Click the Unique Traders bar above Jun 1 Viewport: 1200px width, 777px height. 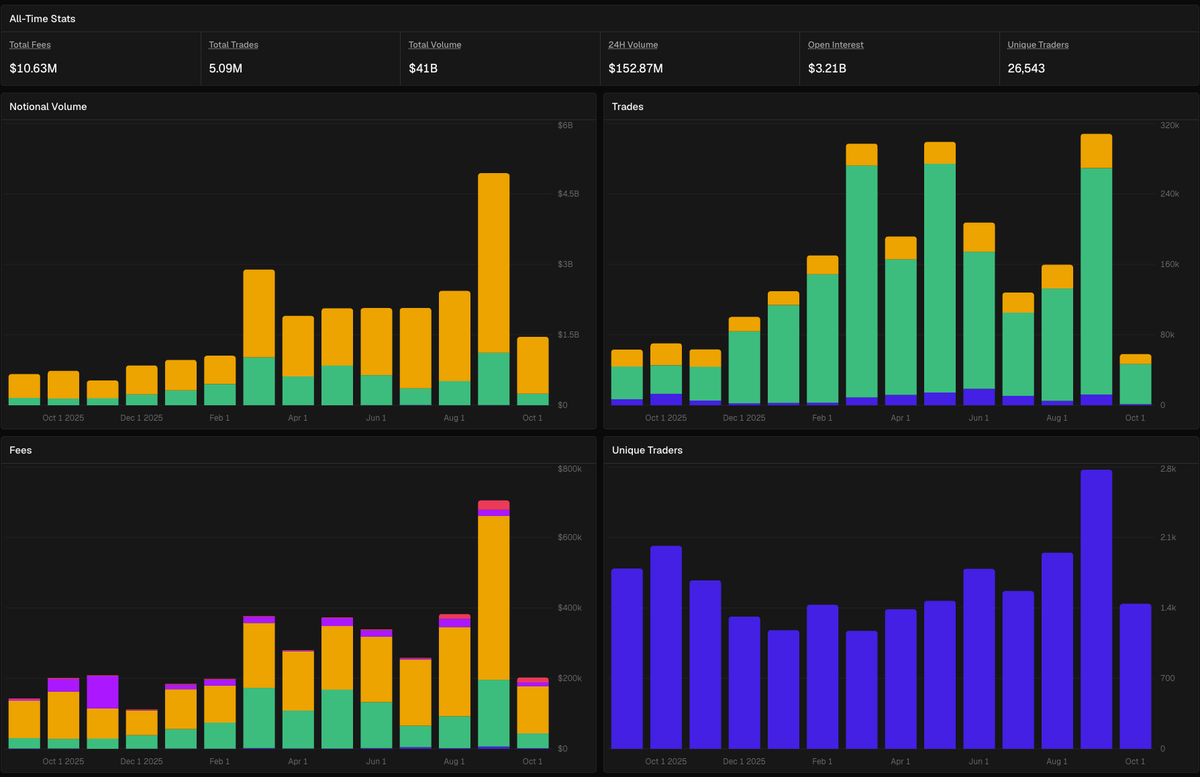click(979, 659)
